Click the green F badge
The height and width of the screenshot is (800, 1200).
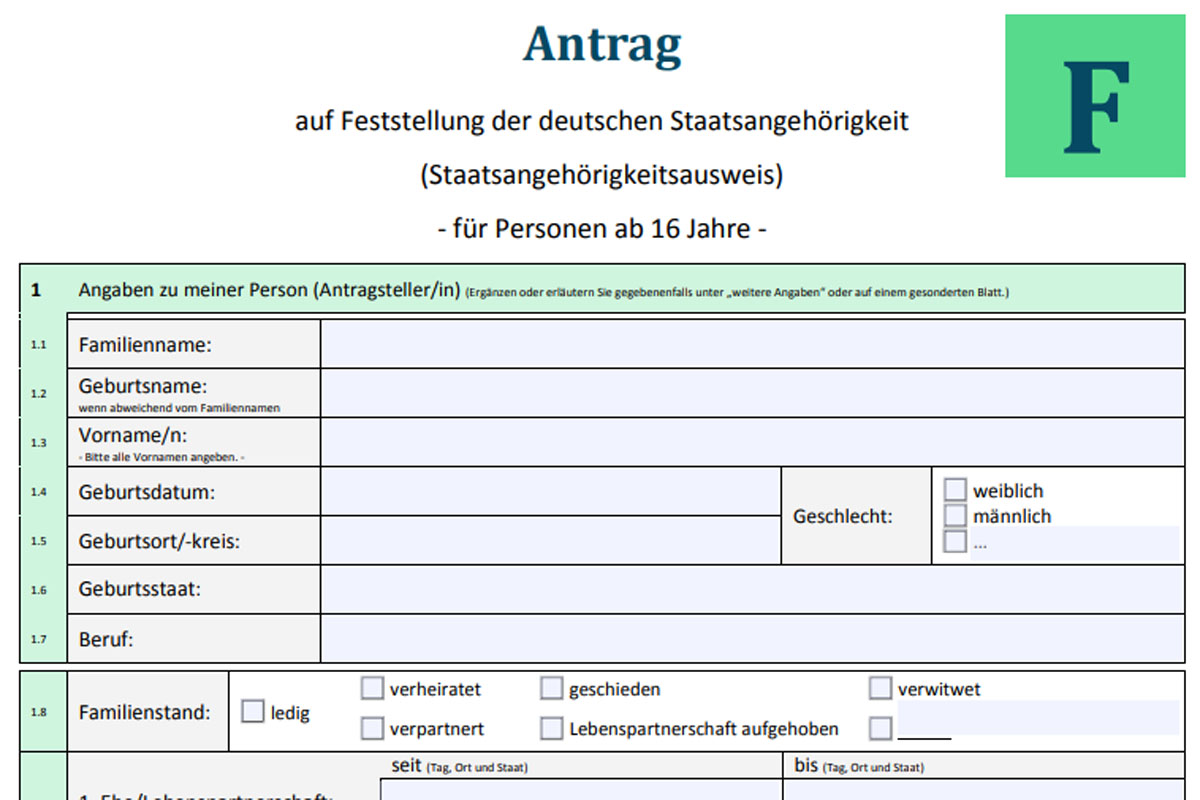[1094, 96]
